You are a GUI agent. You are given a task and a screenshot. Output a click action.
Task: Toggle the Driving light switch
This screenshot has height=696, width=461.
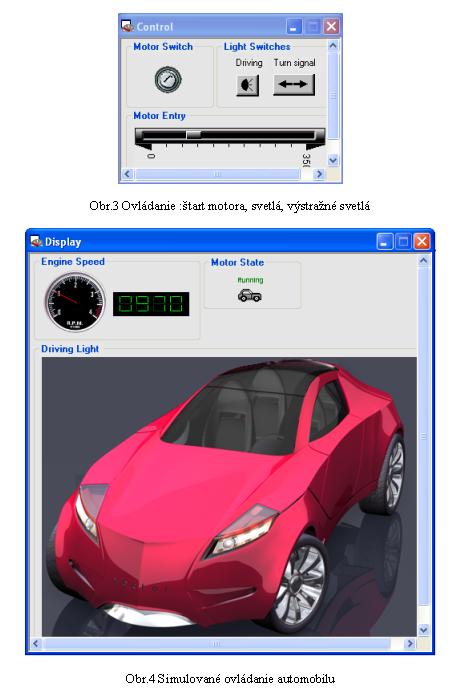pyautogui.click(x=248, y=85)
